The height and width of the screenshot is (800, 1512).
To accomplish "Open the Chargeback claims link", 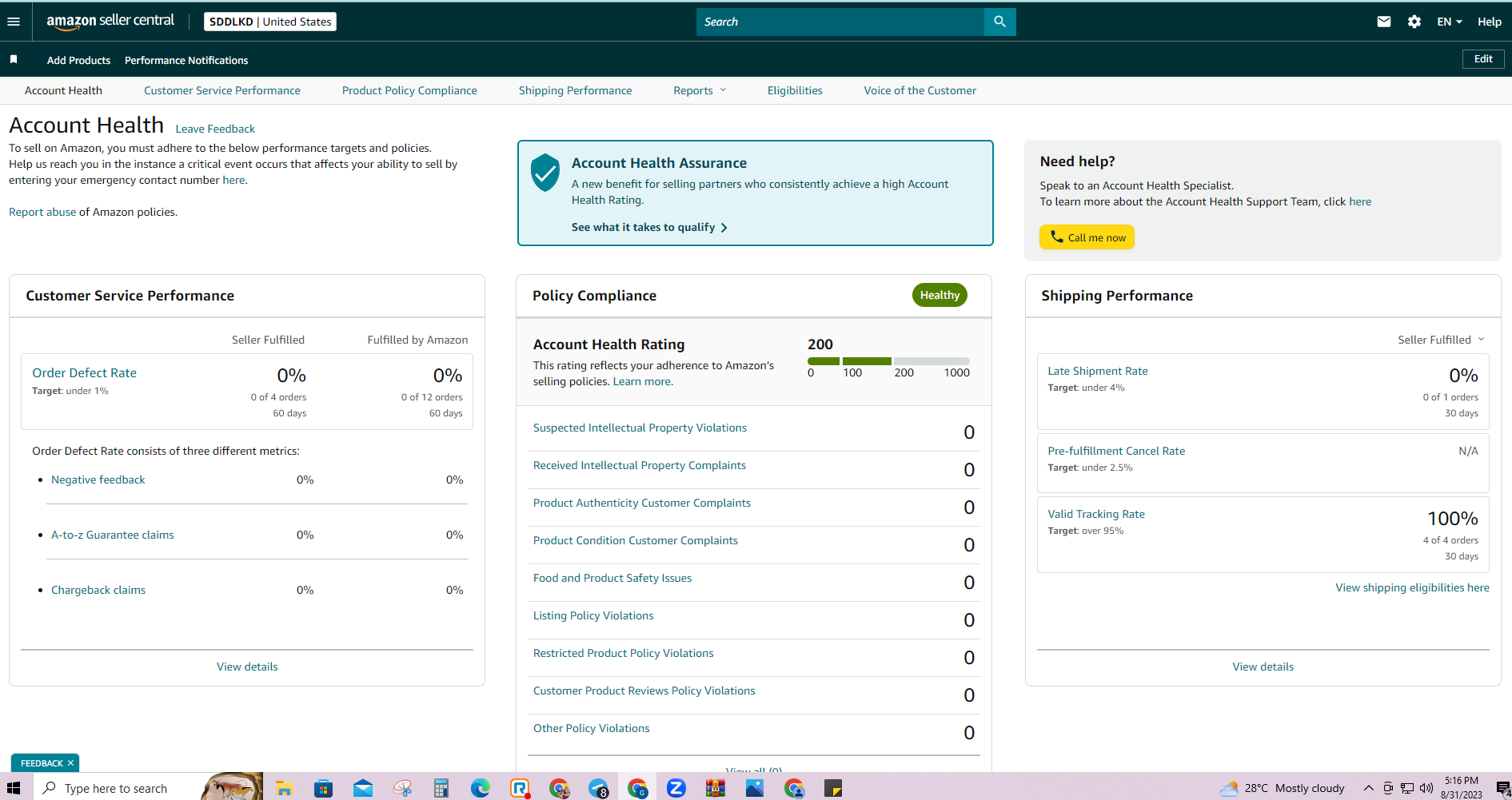I will (98, 590).
